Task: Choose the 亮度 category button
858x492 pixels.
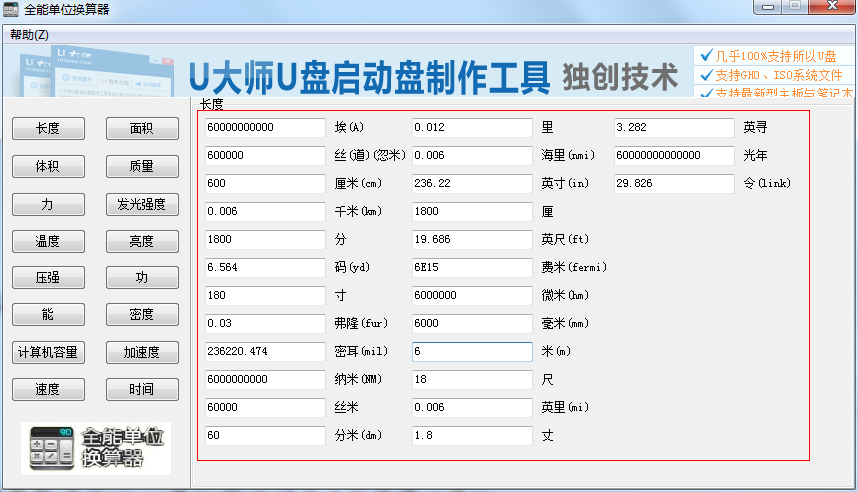Action: [142, 241]
